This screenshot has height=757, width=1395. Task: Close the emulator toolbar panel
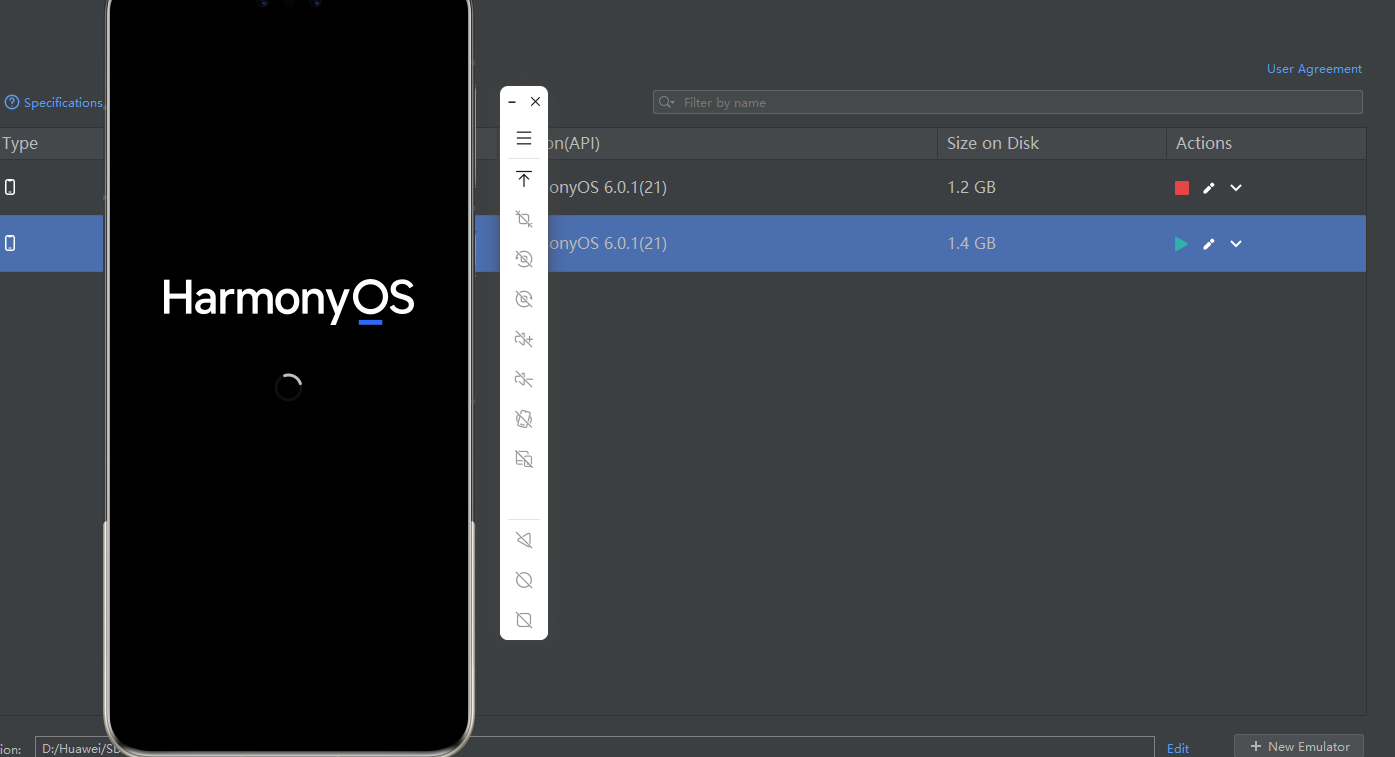536,102
